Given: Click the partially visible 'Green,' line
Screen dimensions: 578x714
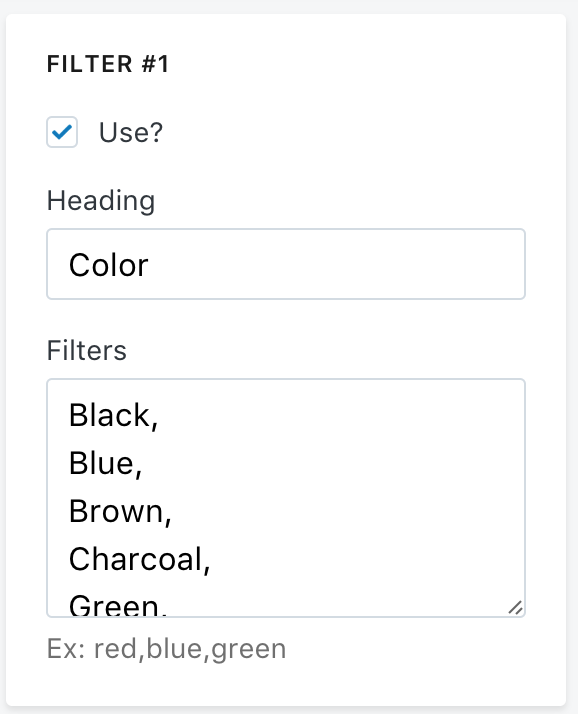Looking at the screenshot, I should 118,605.
